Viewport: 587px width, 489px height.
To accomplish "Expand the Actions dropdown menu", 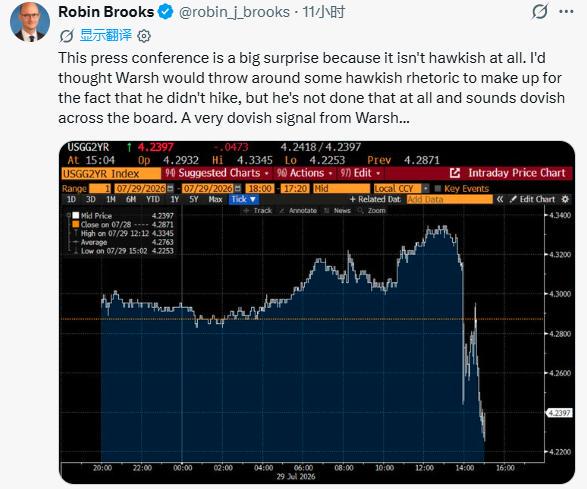I will tap(304, 173).
